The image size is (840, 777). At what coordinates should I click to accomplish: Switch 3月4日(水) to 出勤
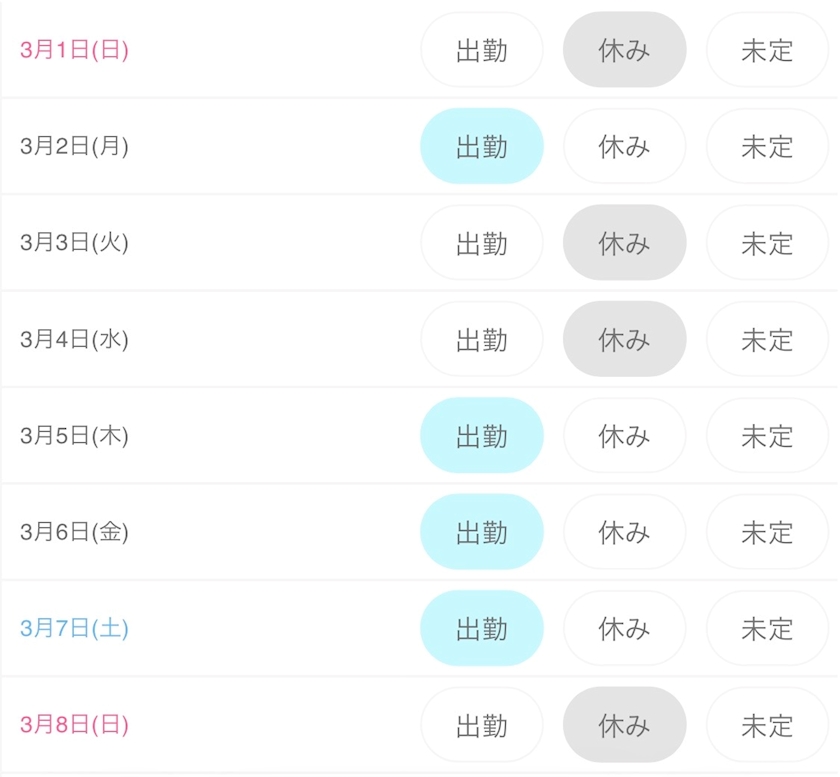point(482,340)
